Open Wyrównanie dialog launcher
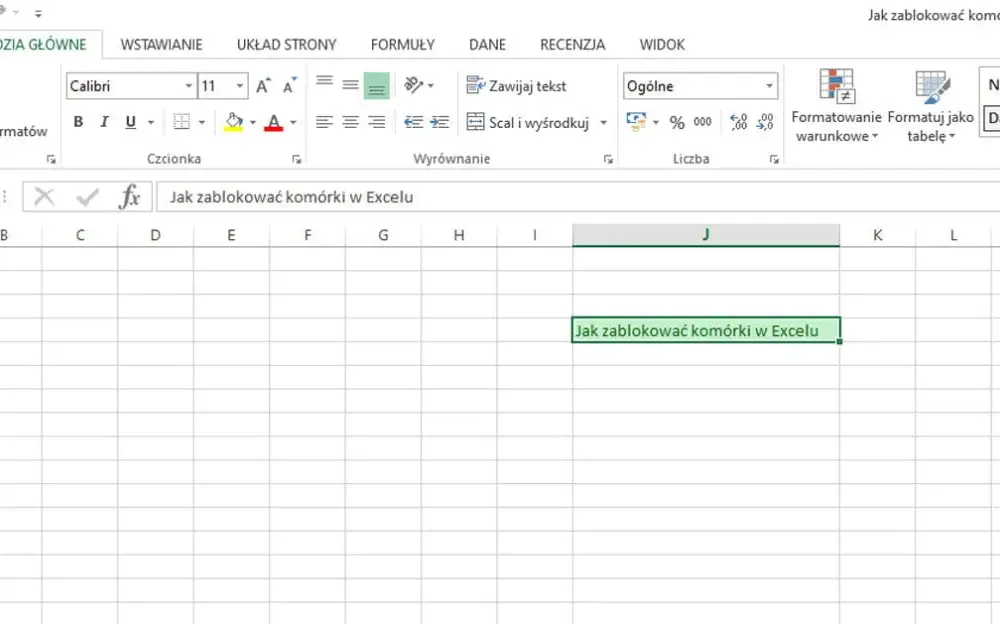This screenshot has width=1000, height=624. pos(608,160)
